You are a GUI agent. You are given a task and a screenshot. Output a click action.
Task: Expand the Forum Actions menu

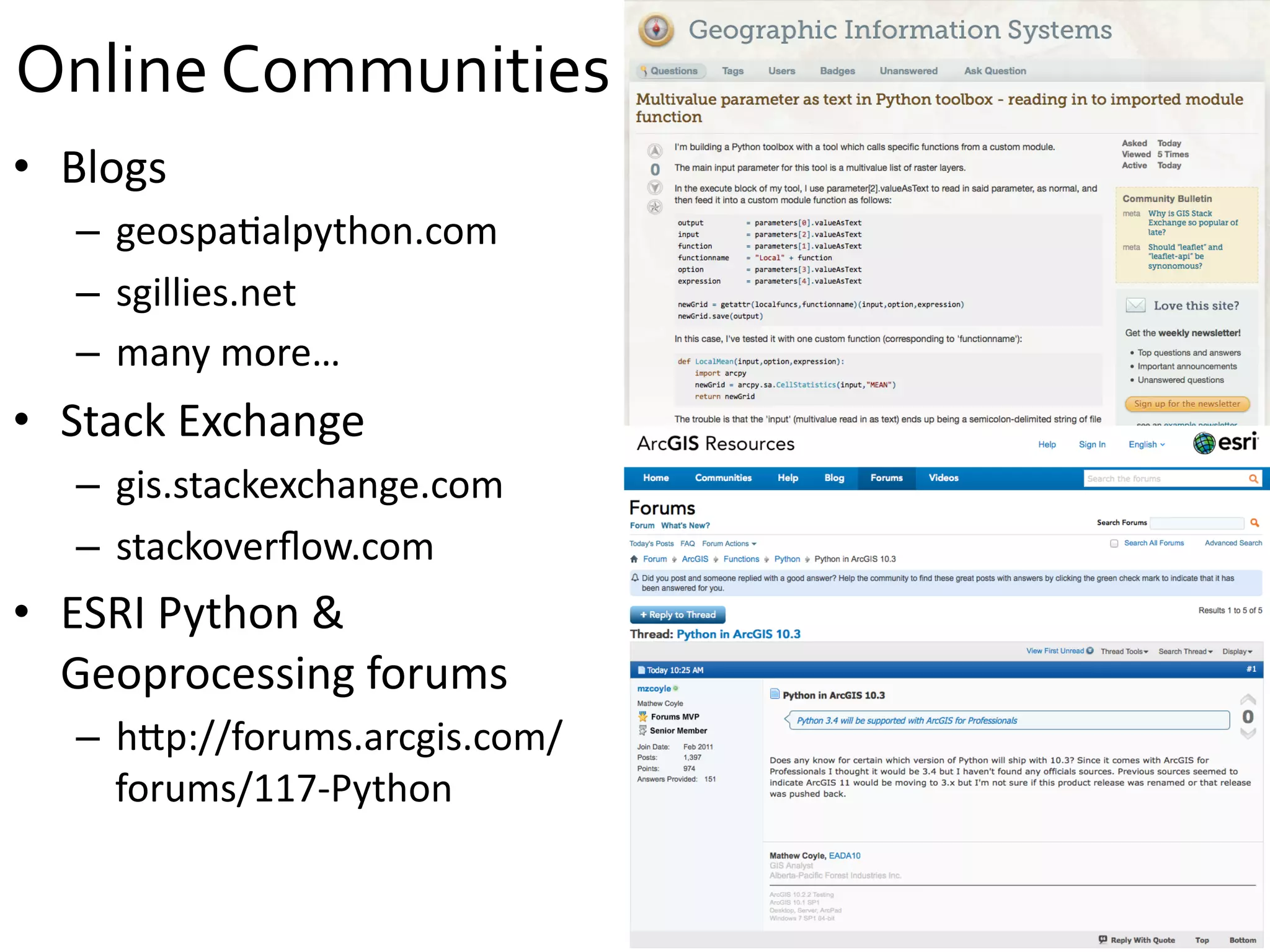[729, 544]
